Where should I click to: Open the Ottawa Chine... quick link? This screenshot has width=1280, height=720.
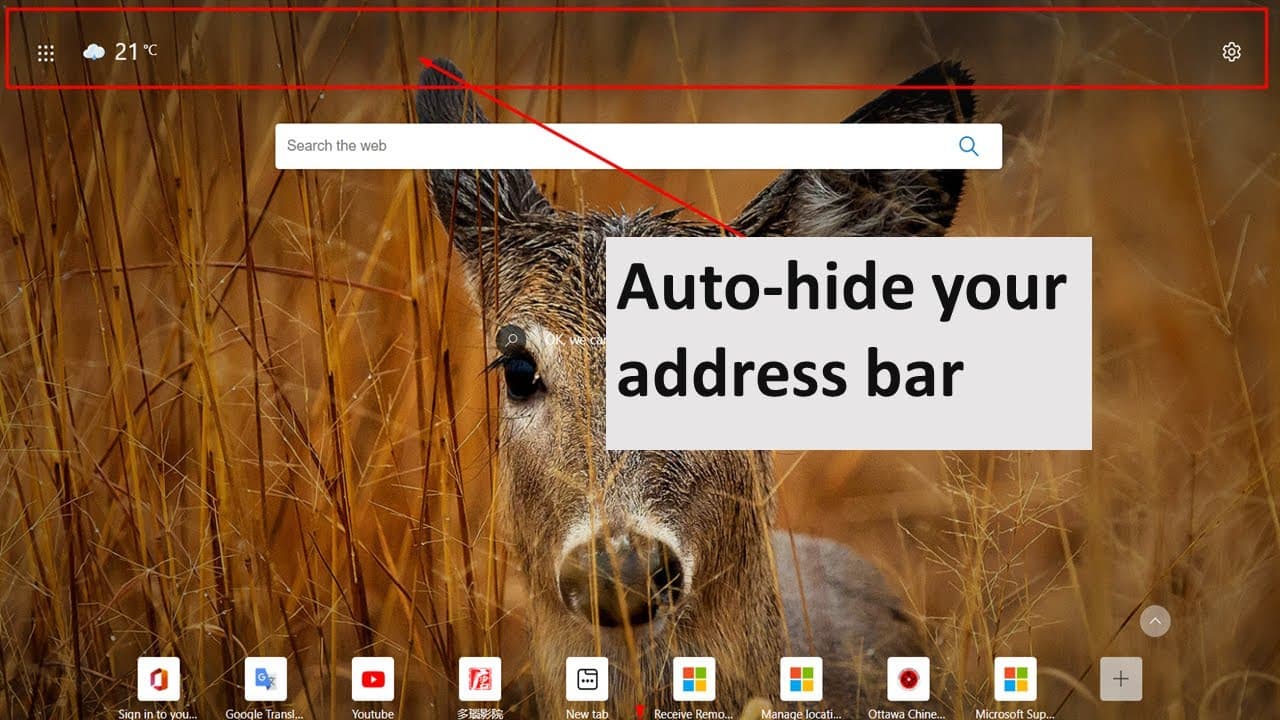pyautogui.click(x=908, y=679)
